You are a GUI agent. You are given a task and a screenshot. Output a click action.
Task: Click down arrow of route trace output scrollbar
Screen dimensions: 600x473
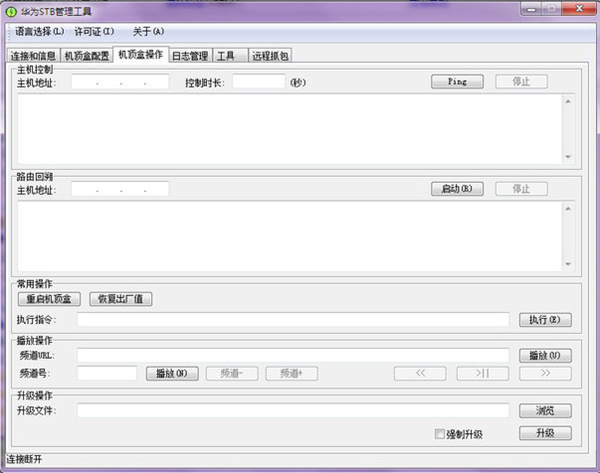568,264
